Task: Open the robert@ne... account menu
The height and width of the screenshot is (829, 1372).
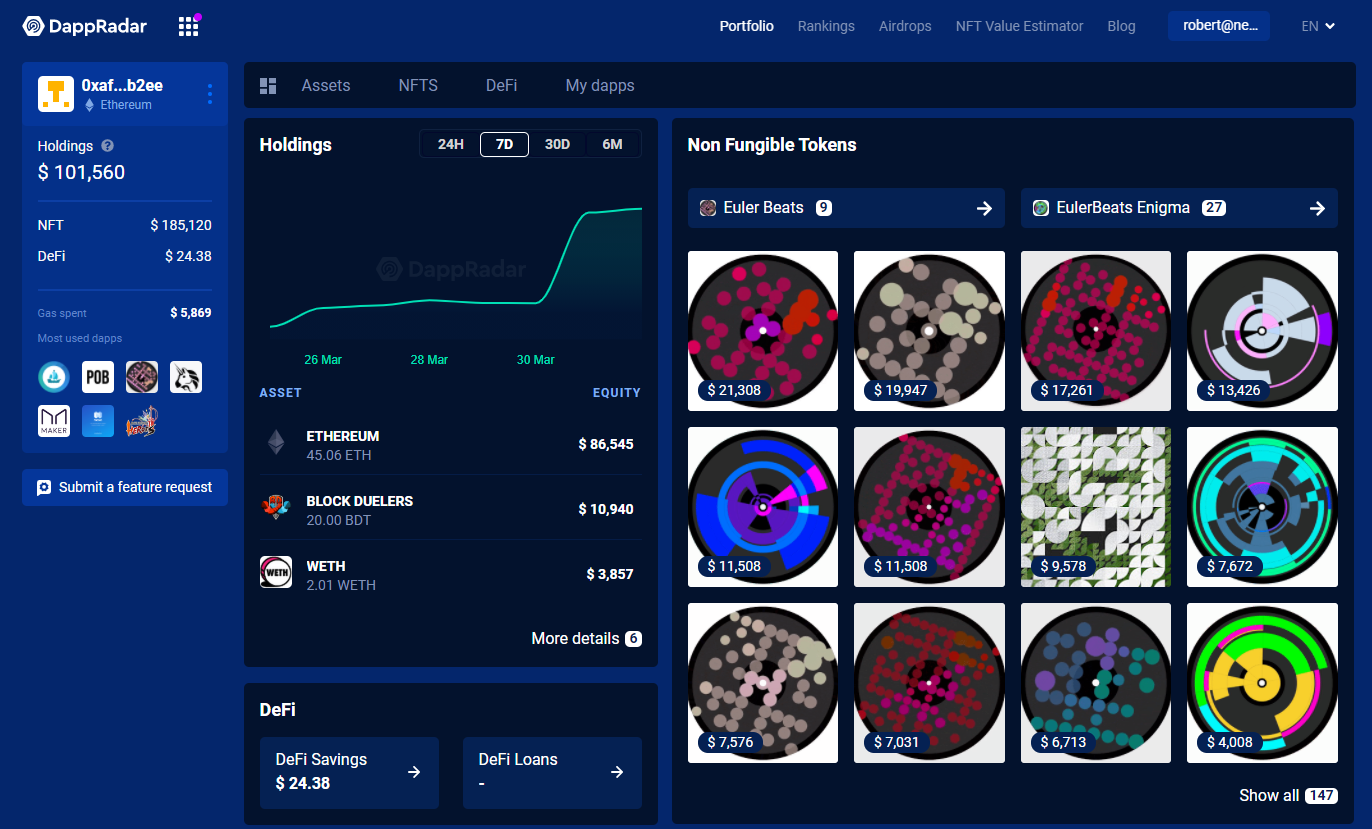Action: point(1219,26)
